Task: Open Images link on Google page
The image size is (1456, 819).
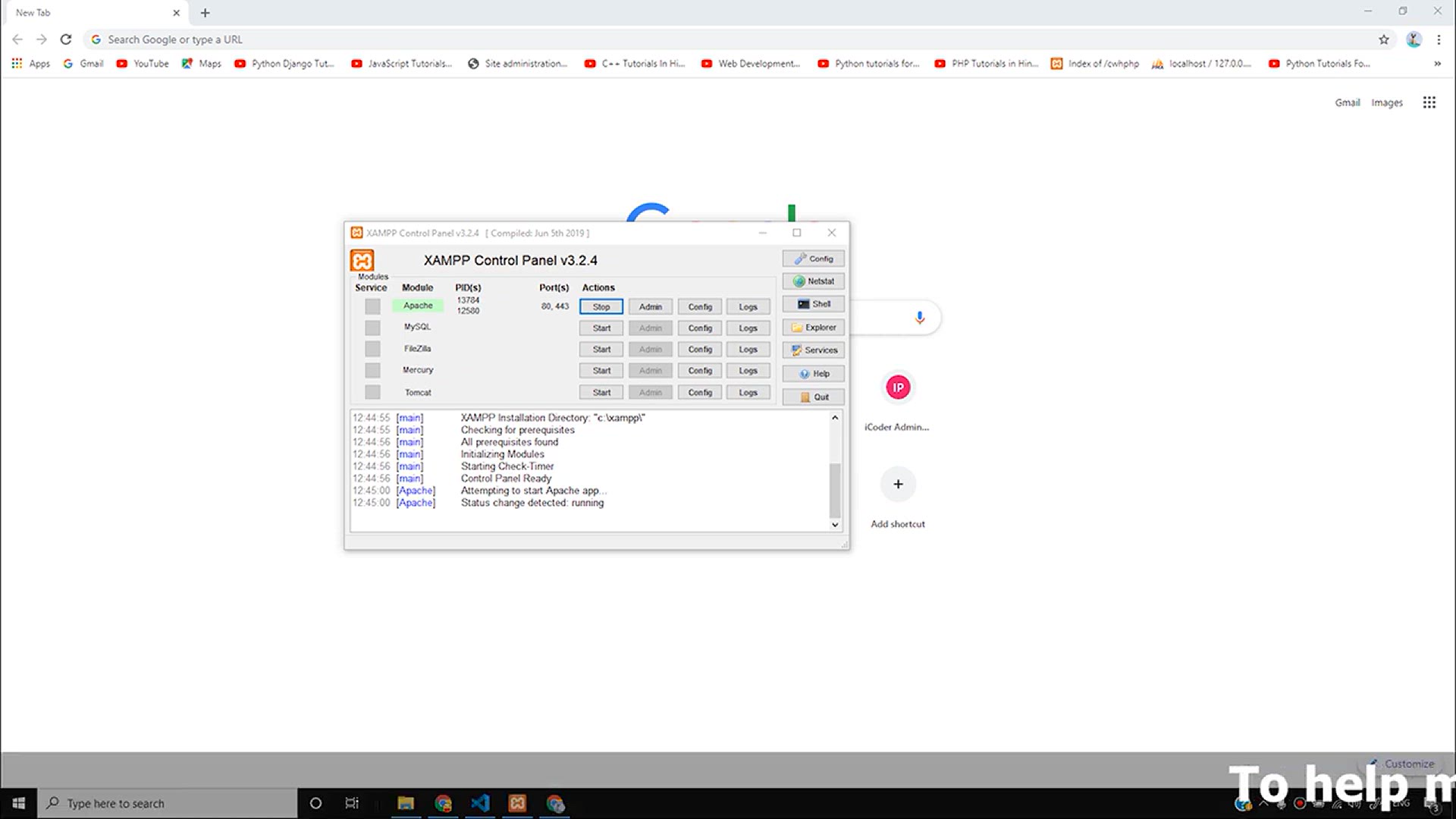Action: click(1387, 102)
